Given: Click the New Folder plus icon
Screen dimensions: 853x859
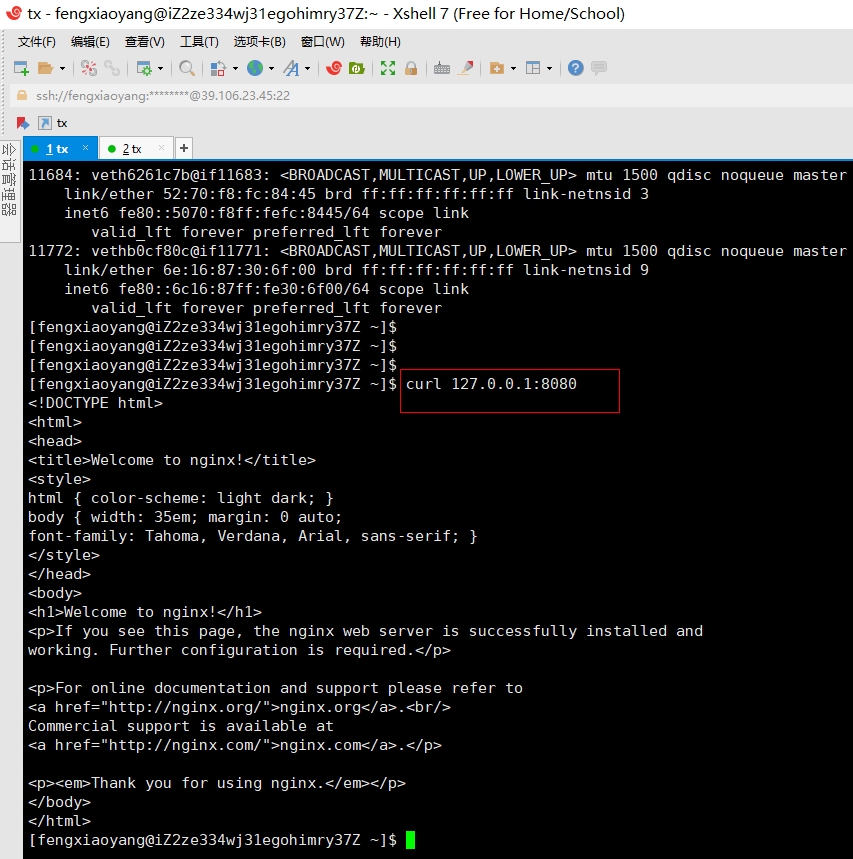Looking at the screenshot, I should click(x=497, y=68).
